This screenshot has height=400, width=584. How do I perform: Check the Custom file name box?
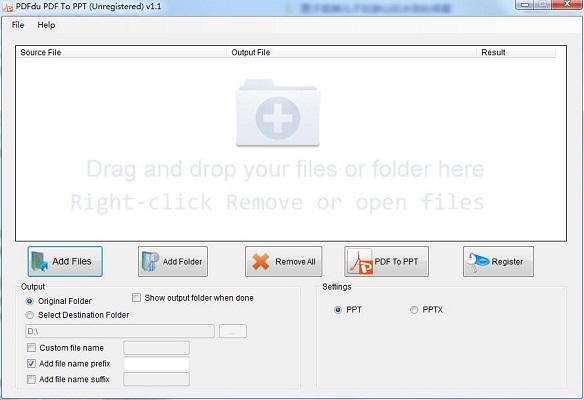[x=31, y=348]
